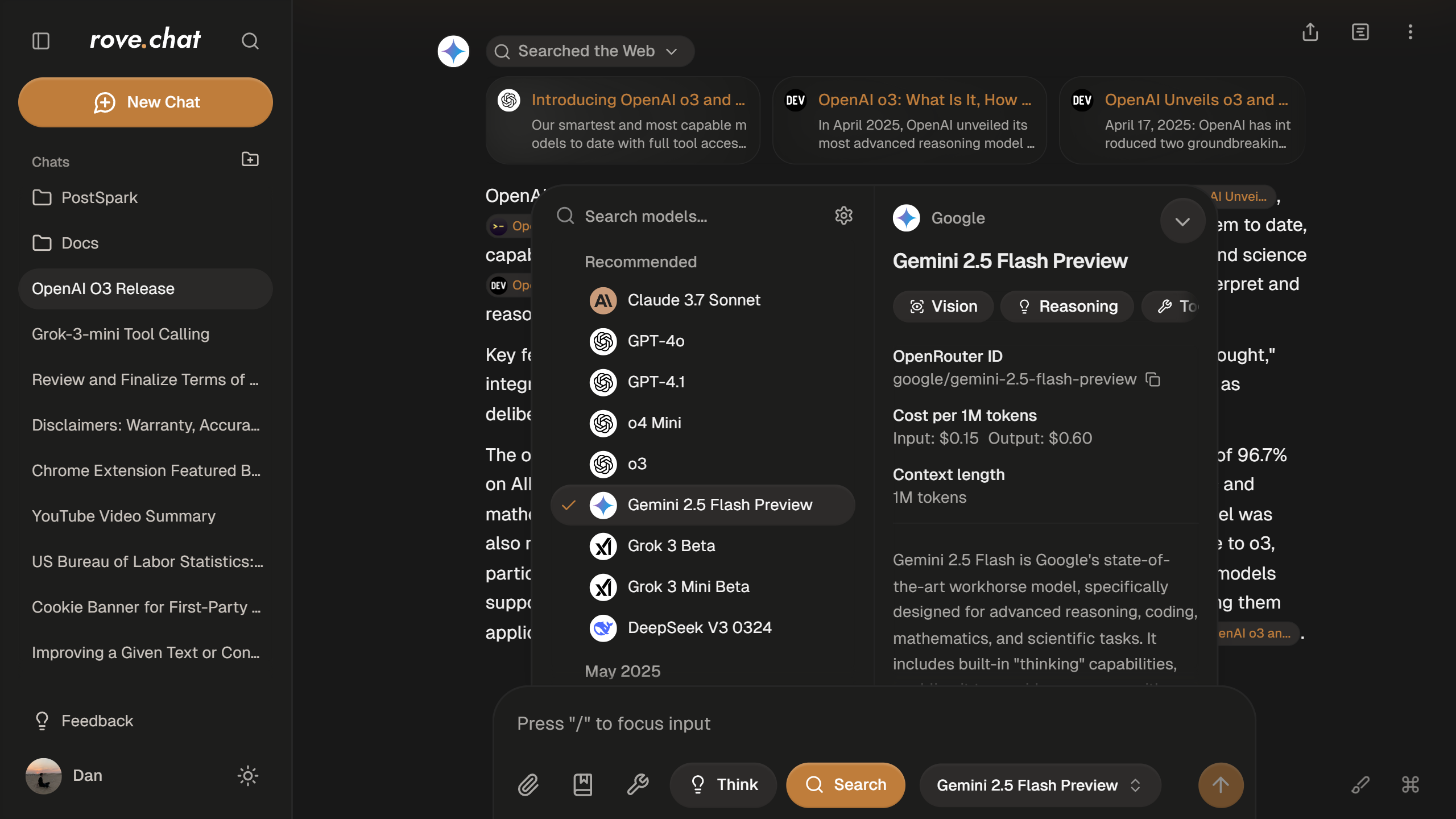Expand the Searched the Web section

590,51
